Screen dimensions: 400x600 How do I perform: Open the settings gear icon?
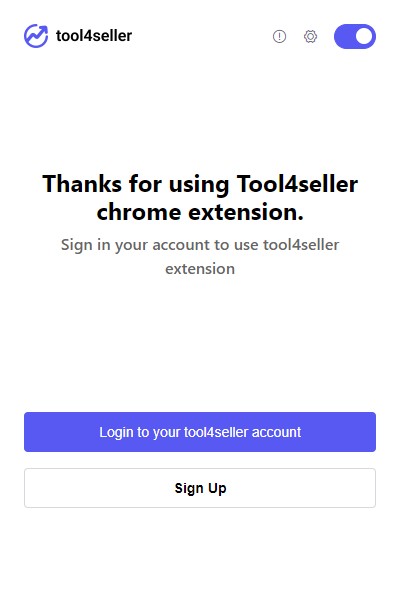pyautogui.click(x=310, y=36)
